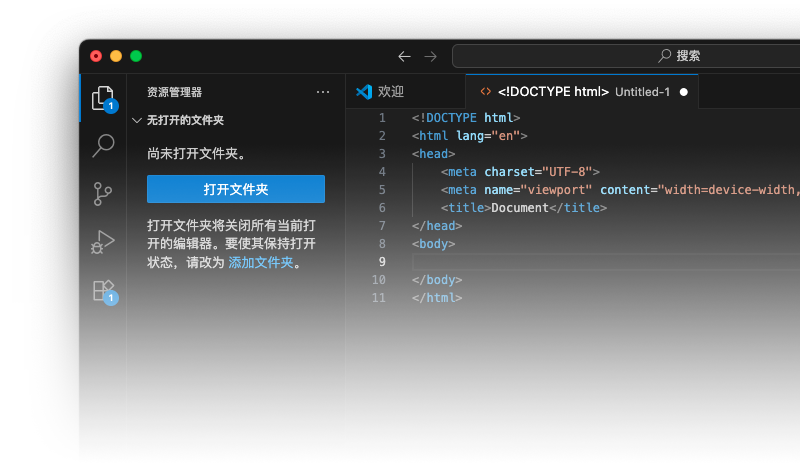Click the 资源管理器 panel title
The image size is (800, 465).
coord(174,92)
